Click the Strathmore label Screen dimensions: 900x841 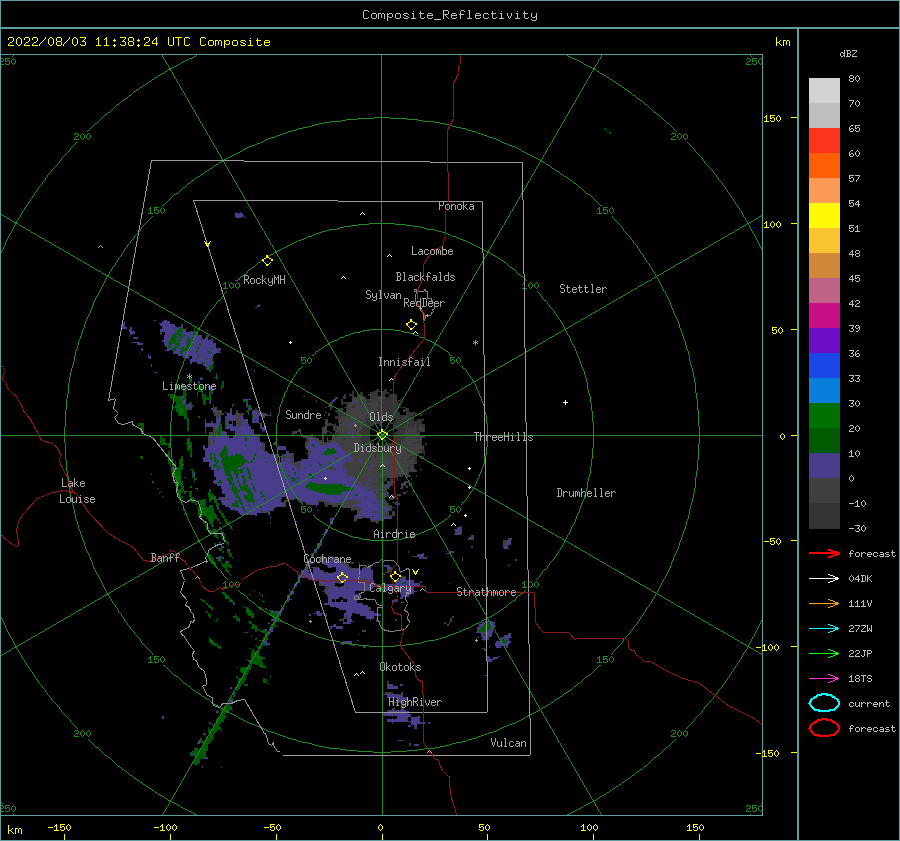pyautogui.click(x=486, y=592)
